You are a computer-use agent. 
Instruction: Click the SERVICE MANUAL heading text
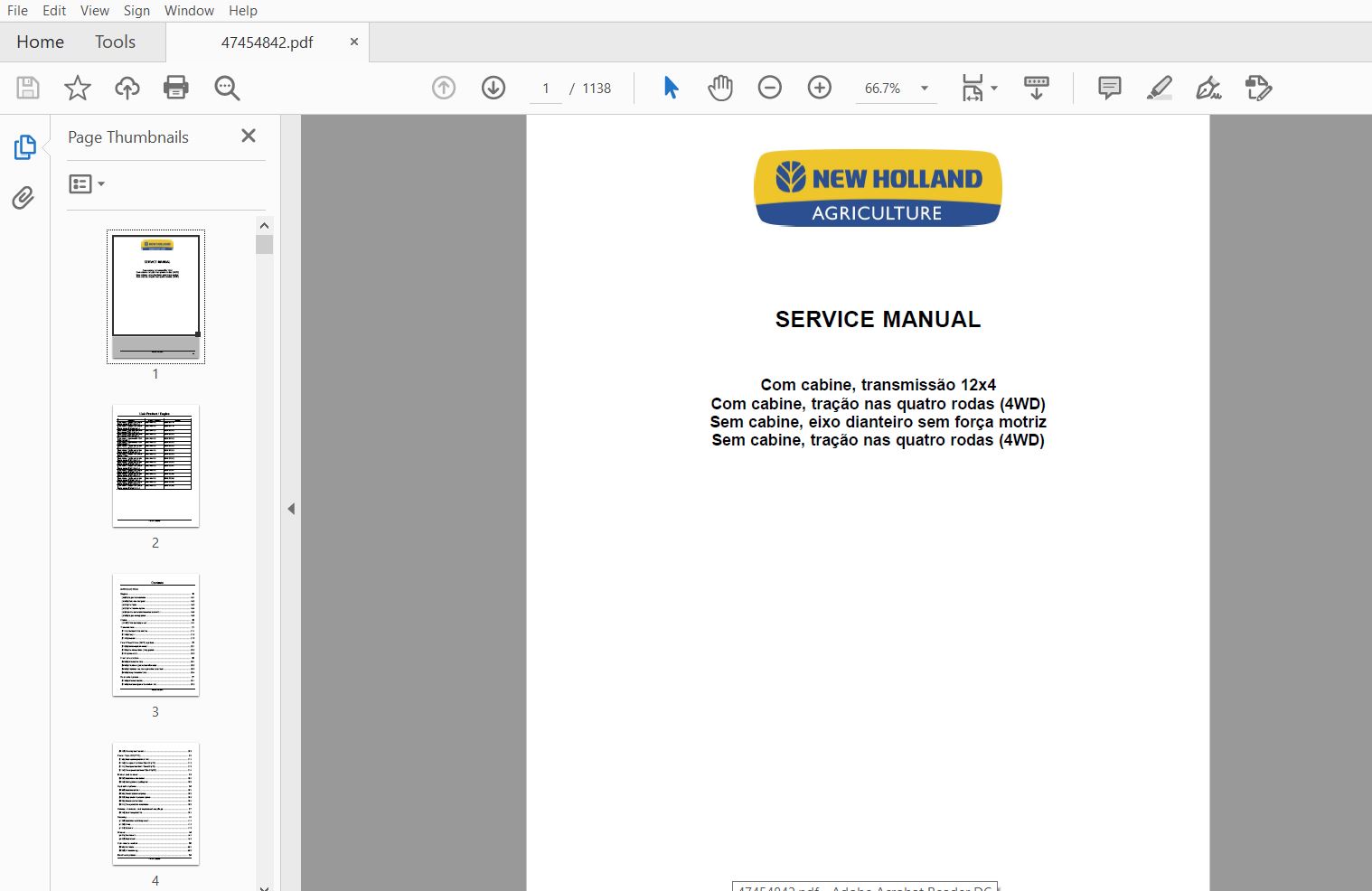click(878, 319)
